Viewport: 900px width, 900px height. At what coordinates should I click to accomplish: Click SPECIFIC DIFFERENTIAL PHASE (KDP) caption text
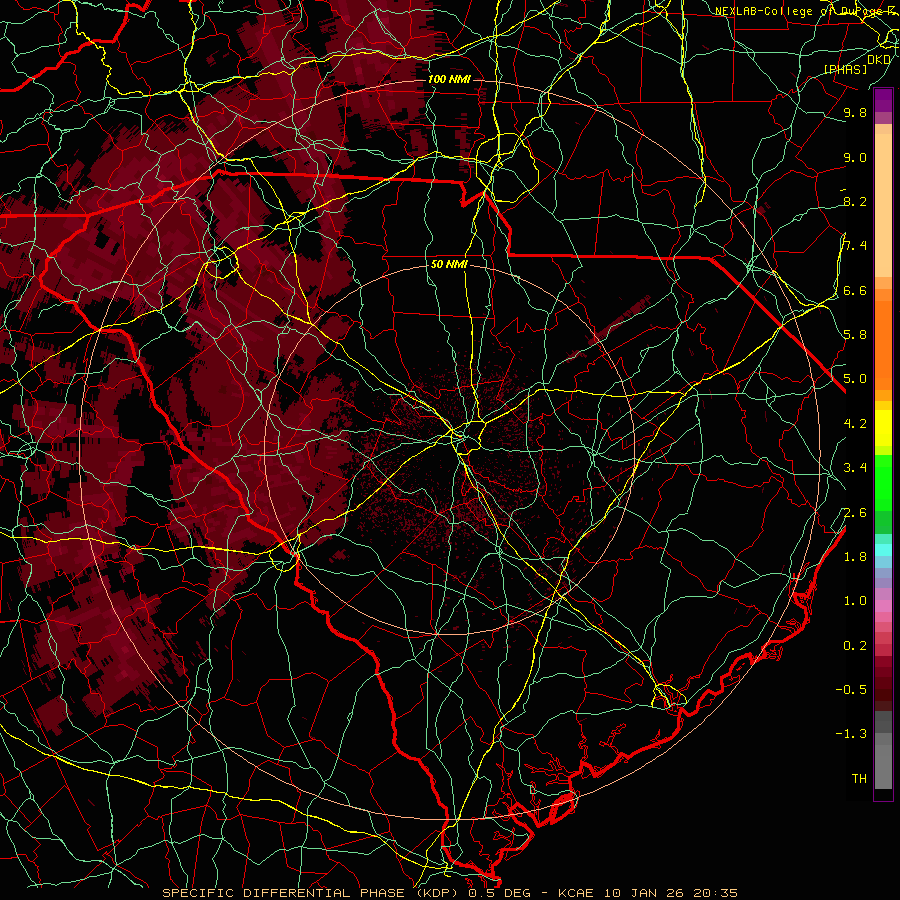(x=313, y=893)
